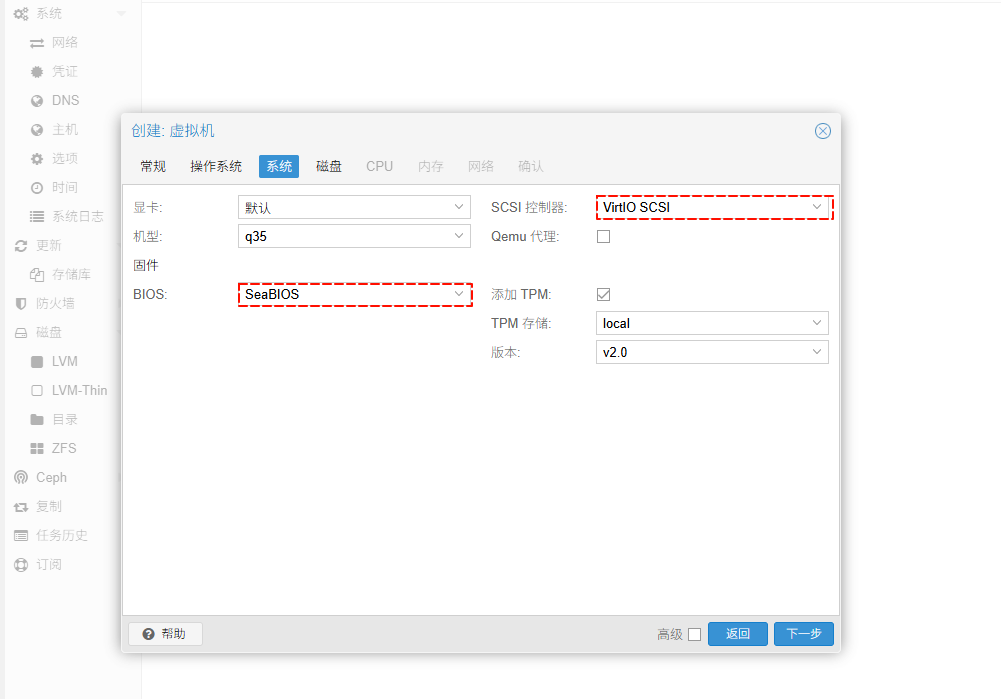The image size is (1001, 699).
Task: Open the Ceph icon in sidebar
Action: click(21, 478)
